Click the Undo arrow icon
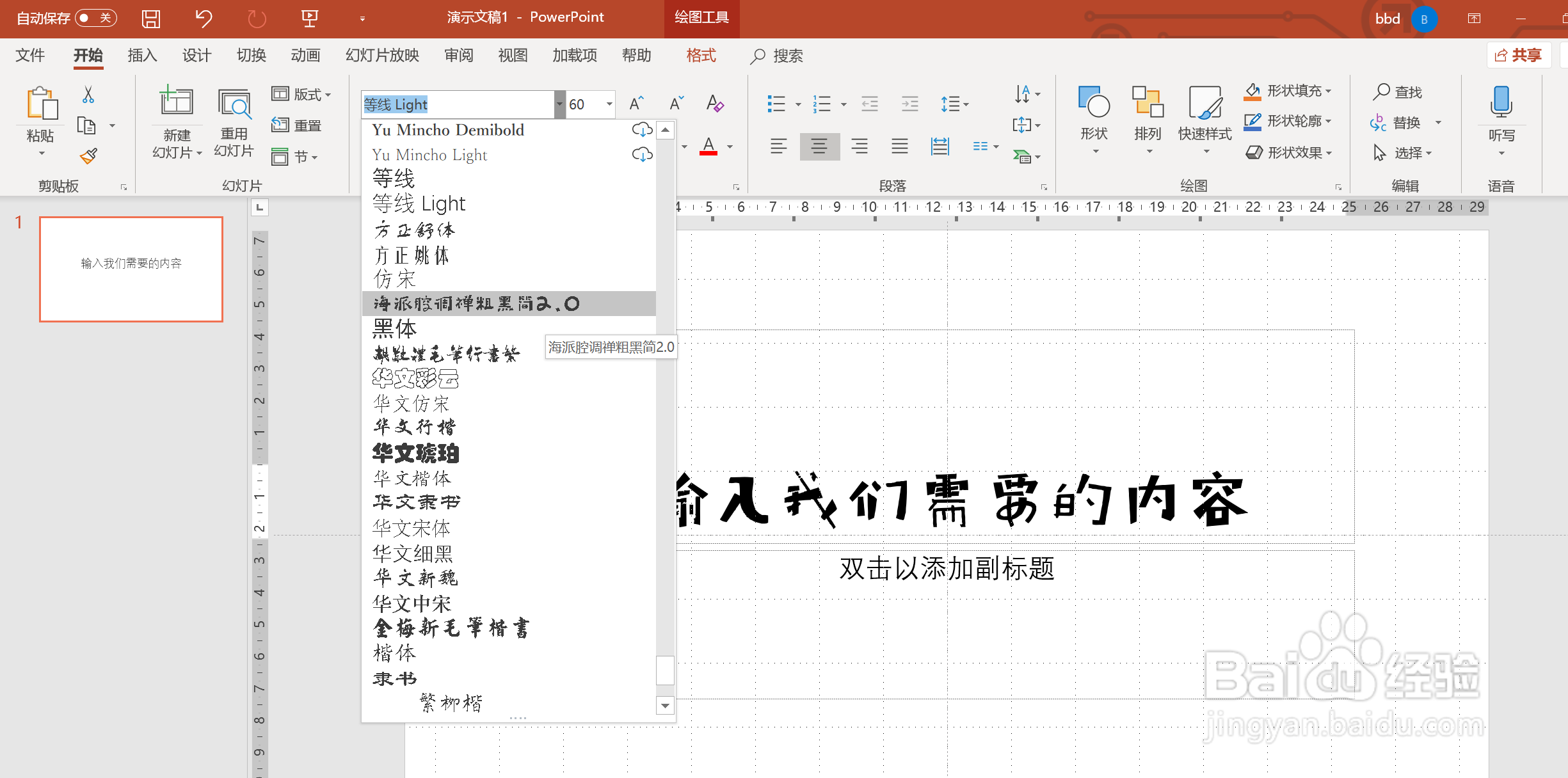Image resolution: width=1568 pixels, height=778 pixels. point(204,19)
